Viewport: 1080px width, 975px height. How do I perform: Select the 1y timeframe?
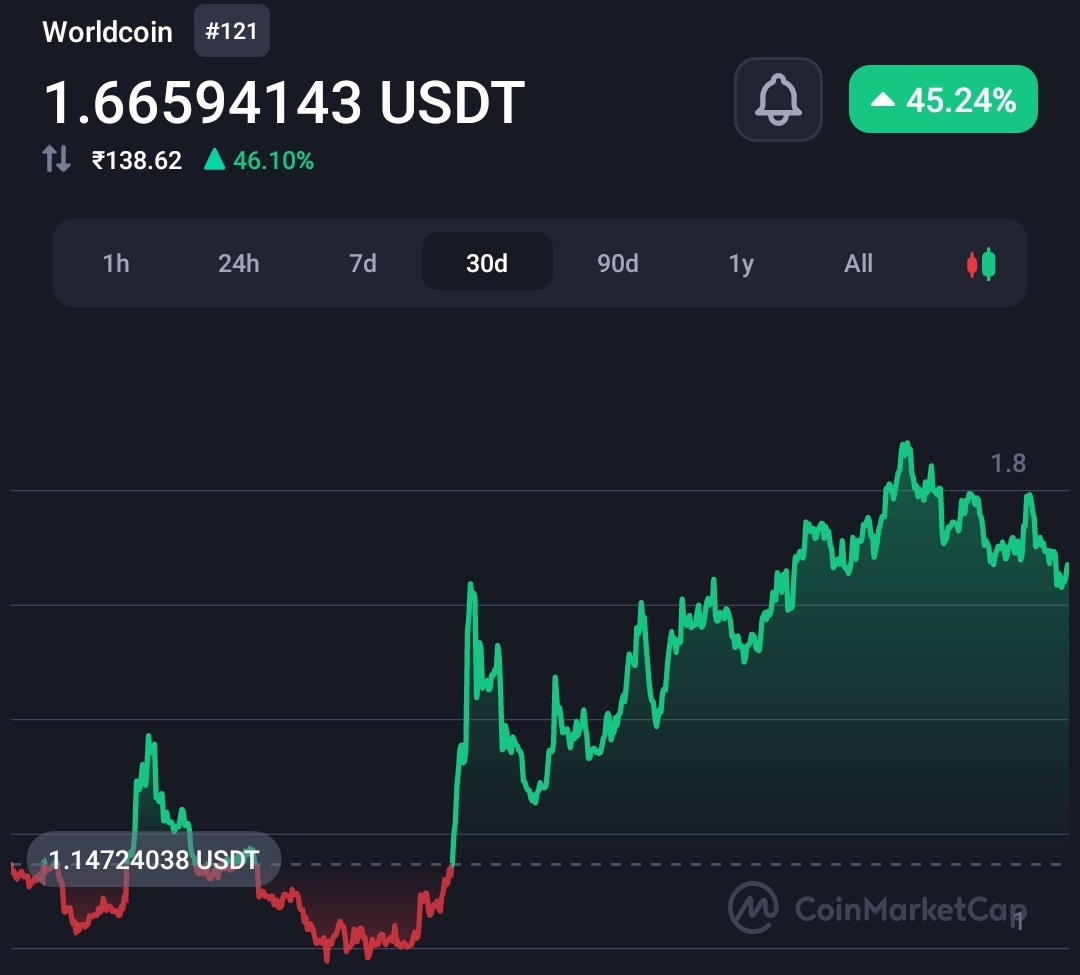pyautogui.click(x=741, y=263)
